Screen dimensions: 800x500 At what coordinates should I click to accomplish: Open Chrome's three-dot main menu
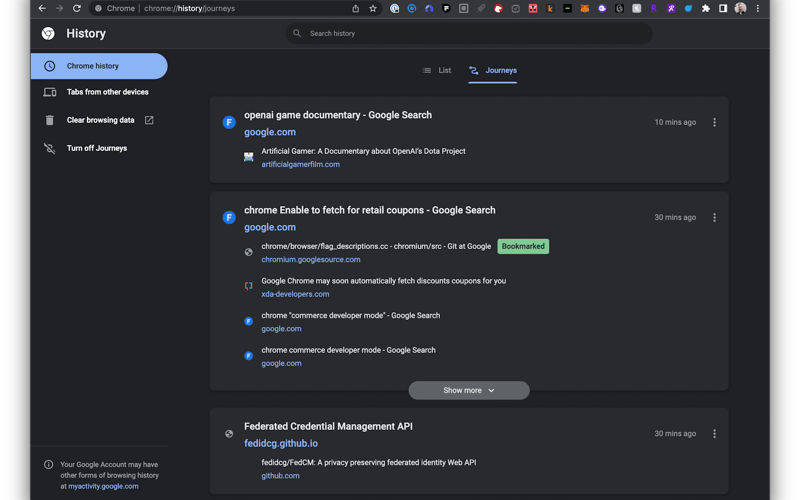[x=758, y=8]
